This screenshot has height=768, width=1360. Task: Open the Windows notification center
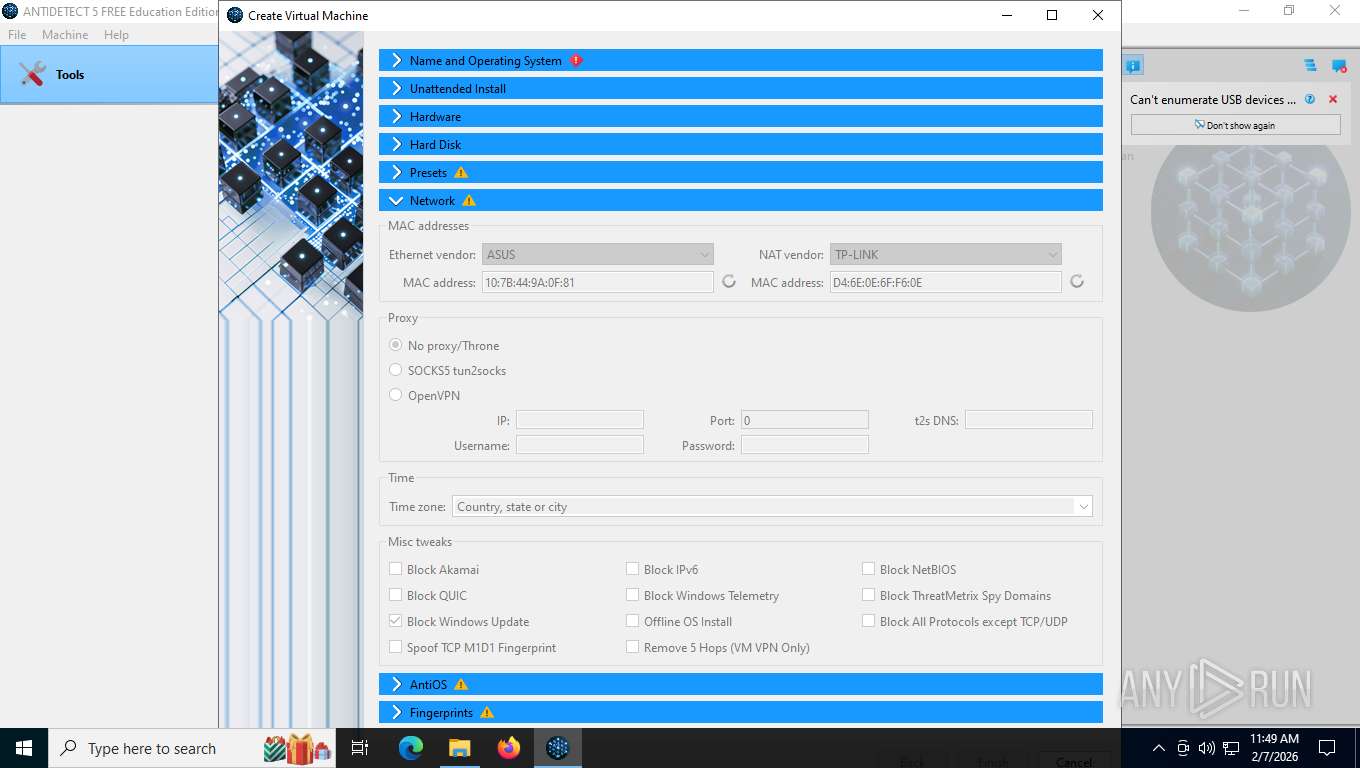[x=1327, y=748]
